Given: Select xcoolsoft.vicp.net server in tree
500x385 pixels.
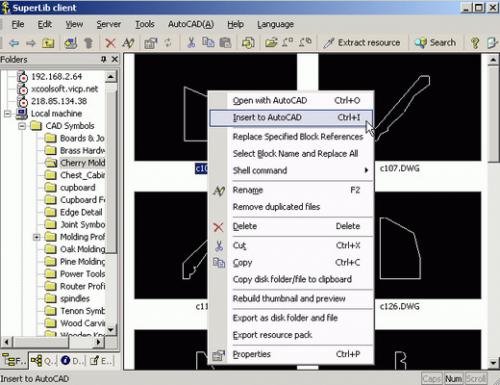Looking at the screenshot, I should (64, 89).
